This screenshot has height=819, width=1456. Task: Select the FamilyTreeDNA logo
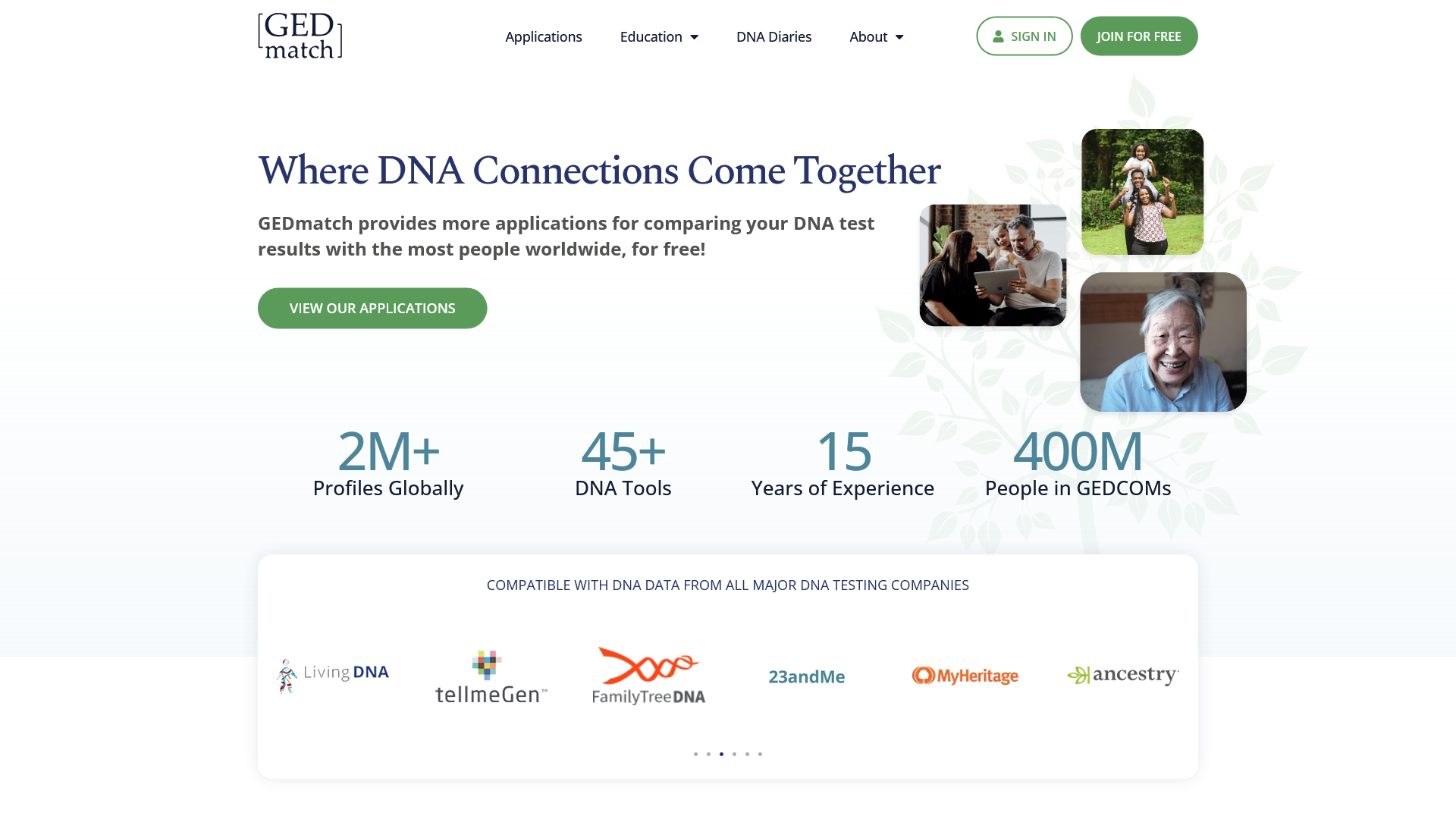649,676
